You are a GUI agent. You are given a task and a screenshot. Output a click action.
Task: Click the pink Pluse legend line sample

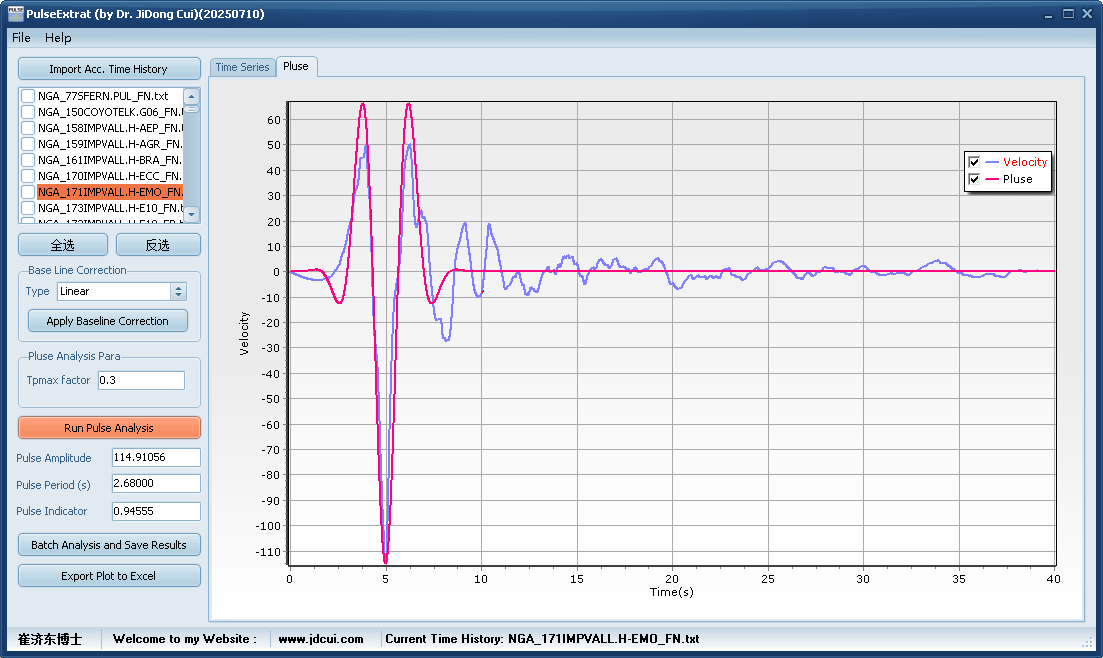[x=992, y=179]
